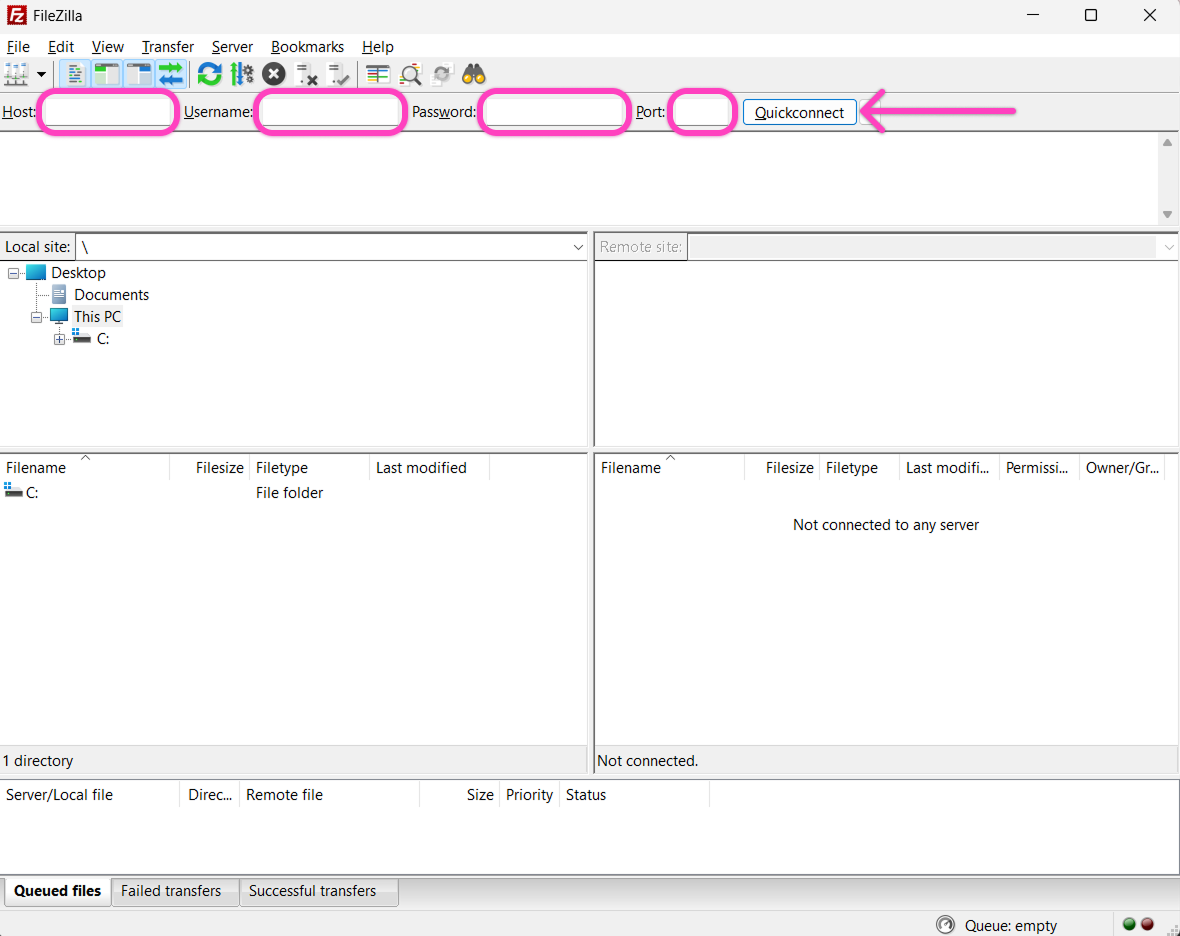1180x936 pixels.
Task: Click the disconnect from server icon
Action: (306, 74)
